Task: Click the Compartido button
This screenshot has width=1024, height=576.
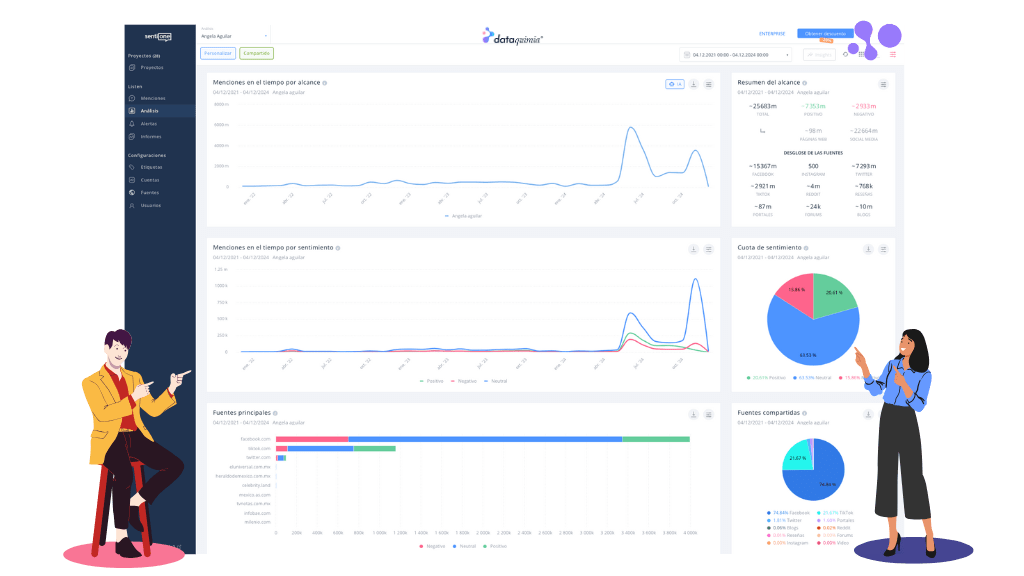Action: [256, 53]
